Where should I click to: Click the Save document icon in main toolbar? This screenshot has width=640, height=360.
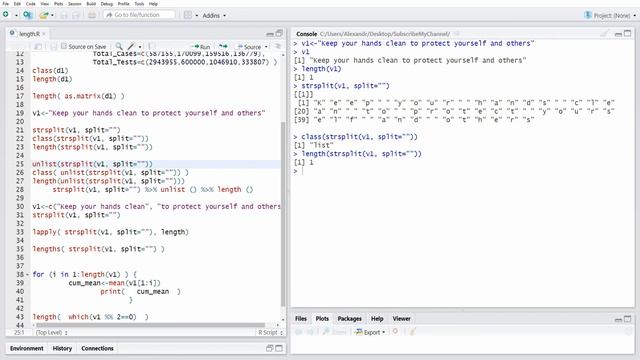point(64,15)
